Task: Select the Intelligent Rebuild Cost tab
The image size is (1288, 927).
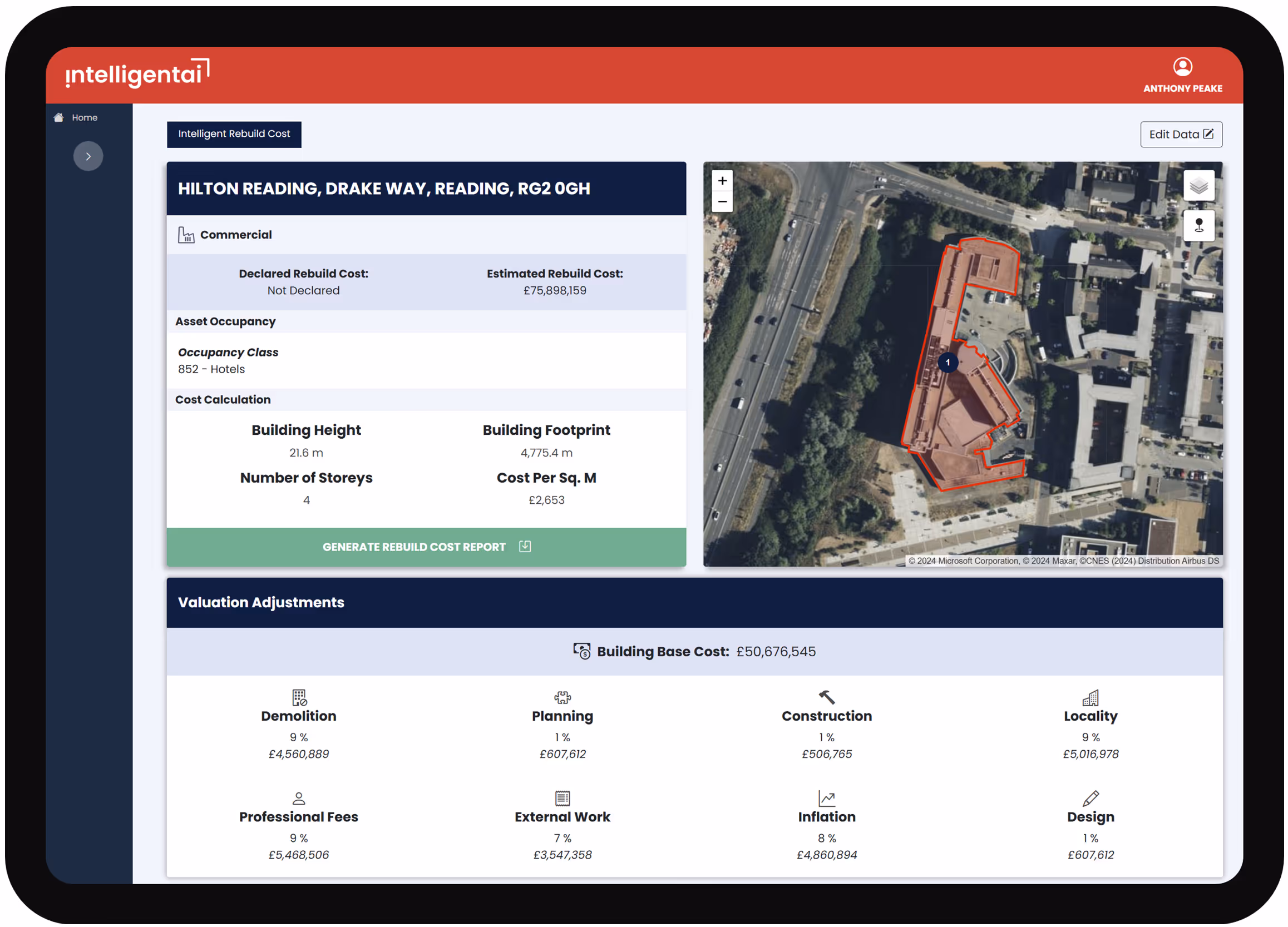Action: pyautogui.click(x=234, y=134)
